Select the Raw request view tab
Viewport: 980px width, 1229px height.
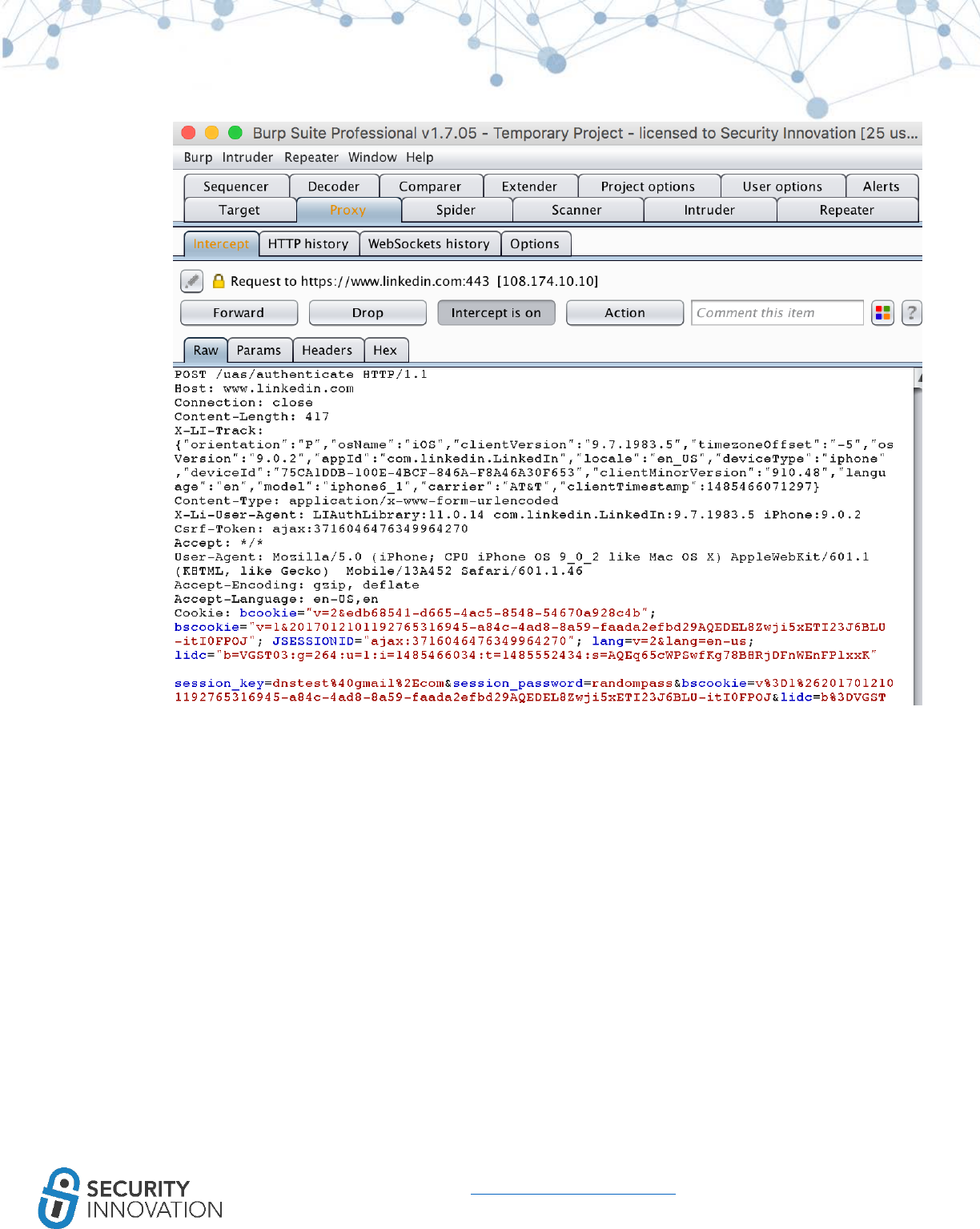pos(206,351)
